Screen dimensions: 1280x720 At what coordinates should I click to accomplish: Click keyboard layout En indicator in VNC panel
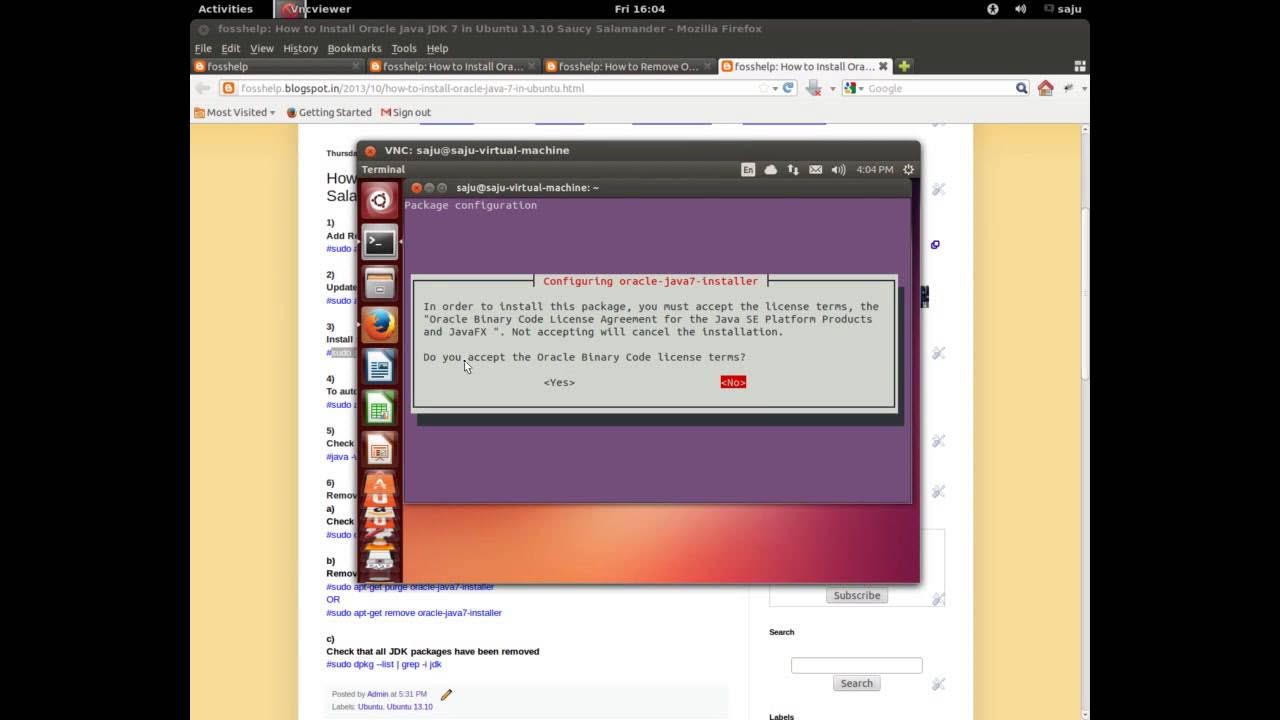tap(748, 170)
